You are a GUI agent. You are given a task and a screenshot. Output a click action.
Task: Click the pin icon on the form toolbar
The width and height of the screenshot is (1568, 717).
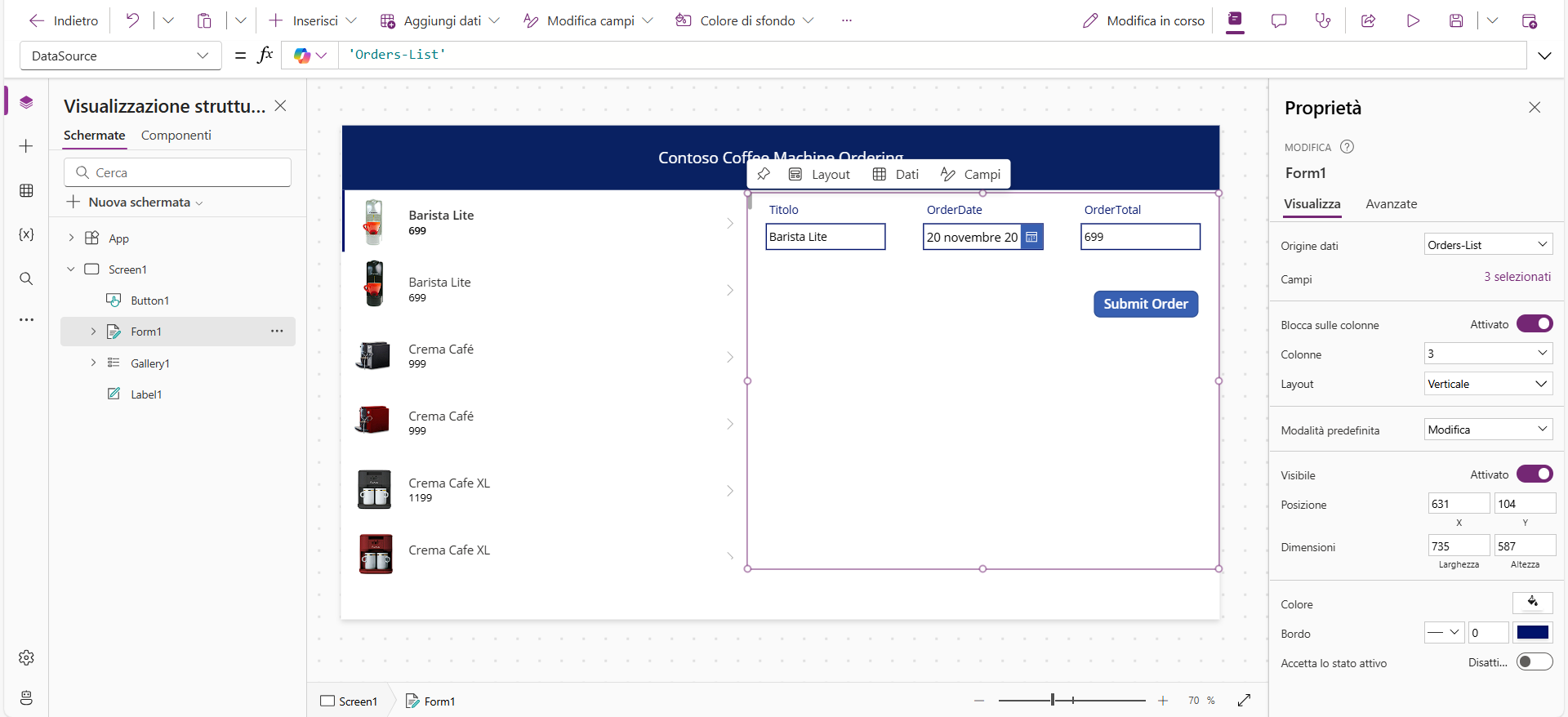click(x=764, y=174)
